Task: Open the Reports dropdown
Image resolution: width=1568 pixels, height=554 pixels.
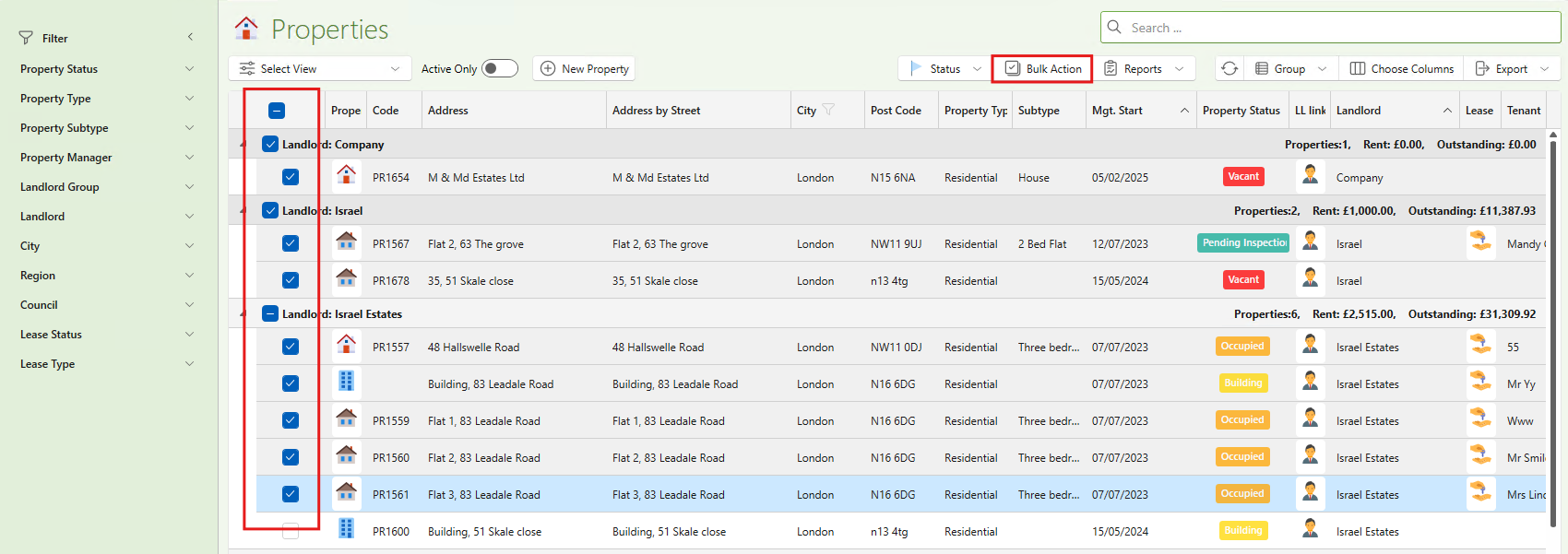Action: [x=1144, y=68]
